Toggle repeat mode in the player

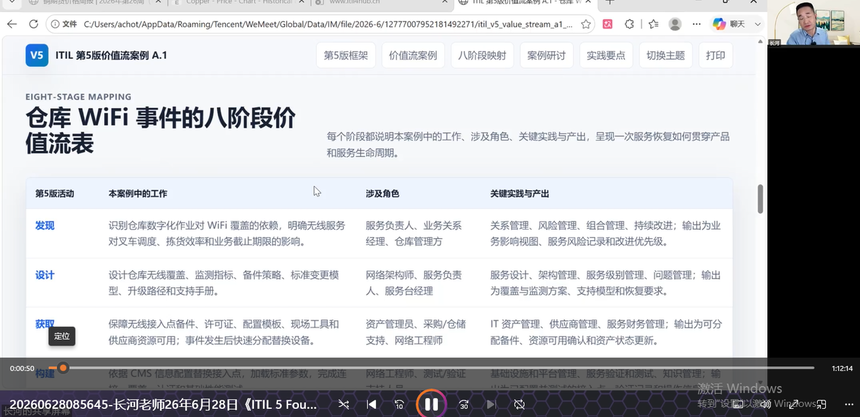pos(519,404)
